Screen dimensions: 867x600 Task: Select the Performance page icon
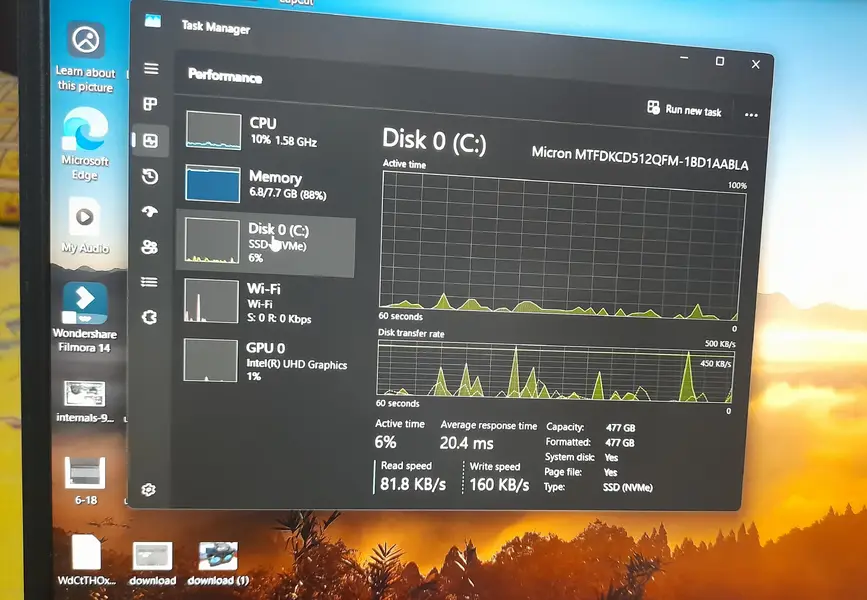[150, 141]
